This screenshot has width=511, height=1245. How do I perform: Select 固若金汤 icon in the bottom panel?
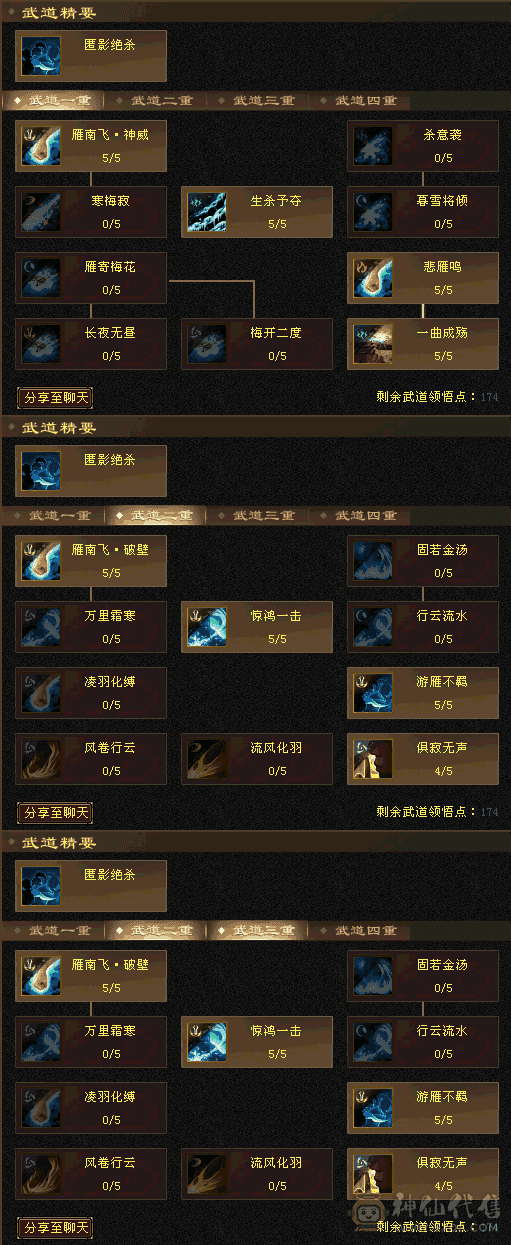pyautogui.click(x=372, y=976)
